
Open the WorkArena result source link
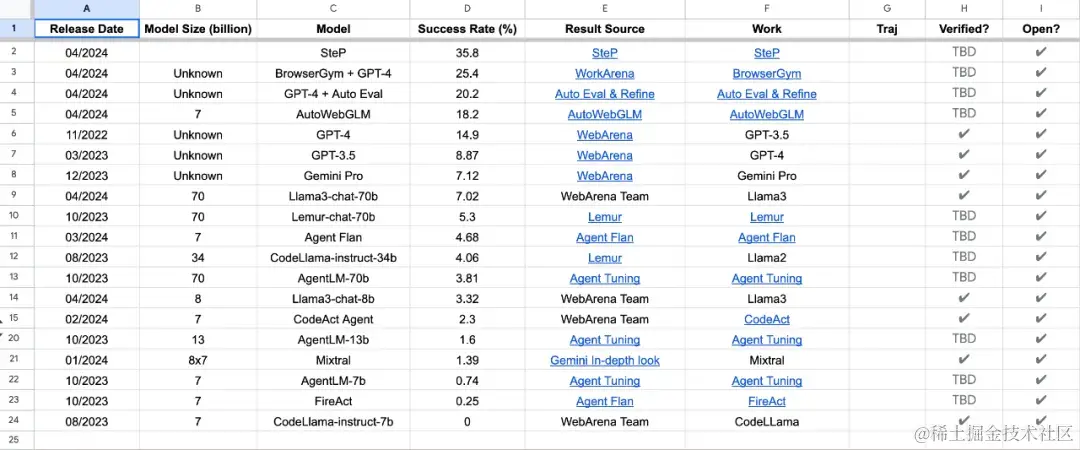[x=604, y=73]
